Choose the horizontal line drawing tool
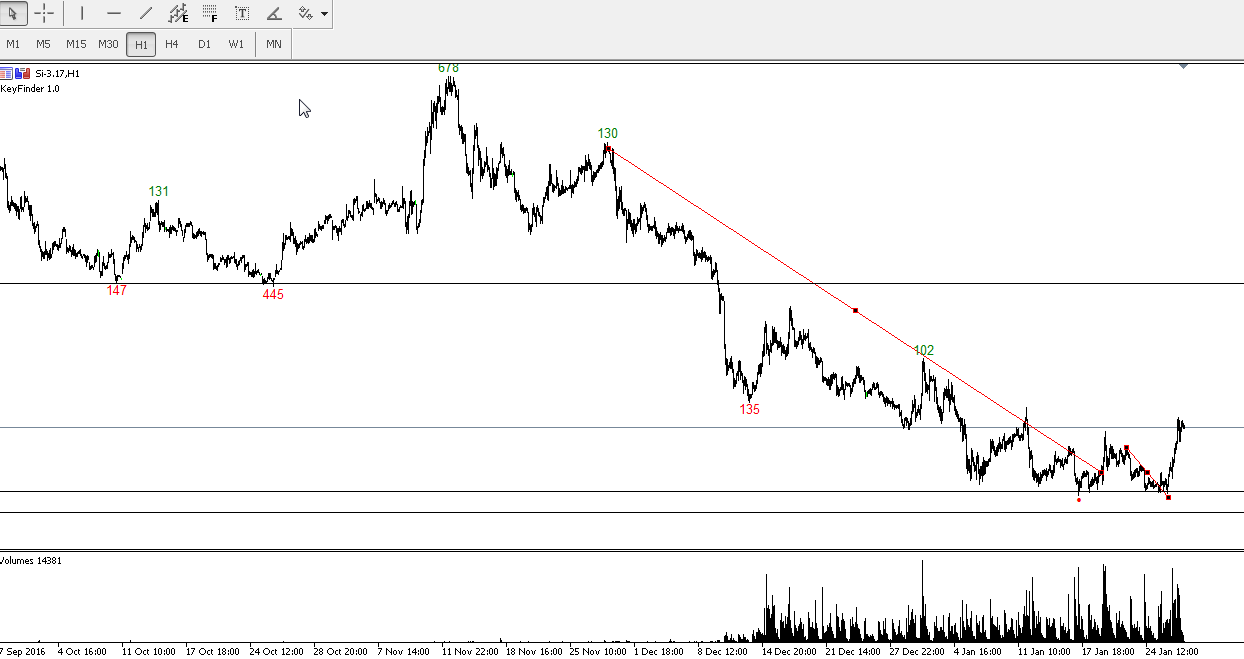1244x659 pixels. (114, 14)
